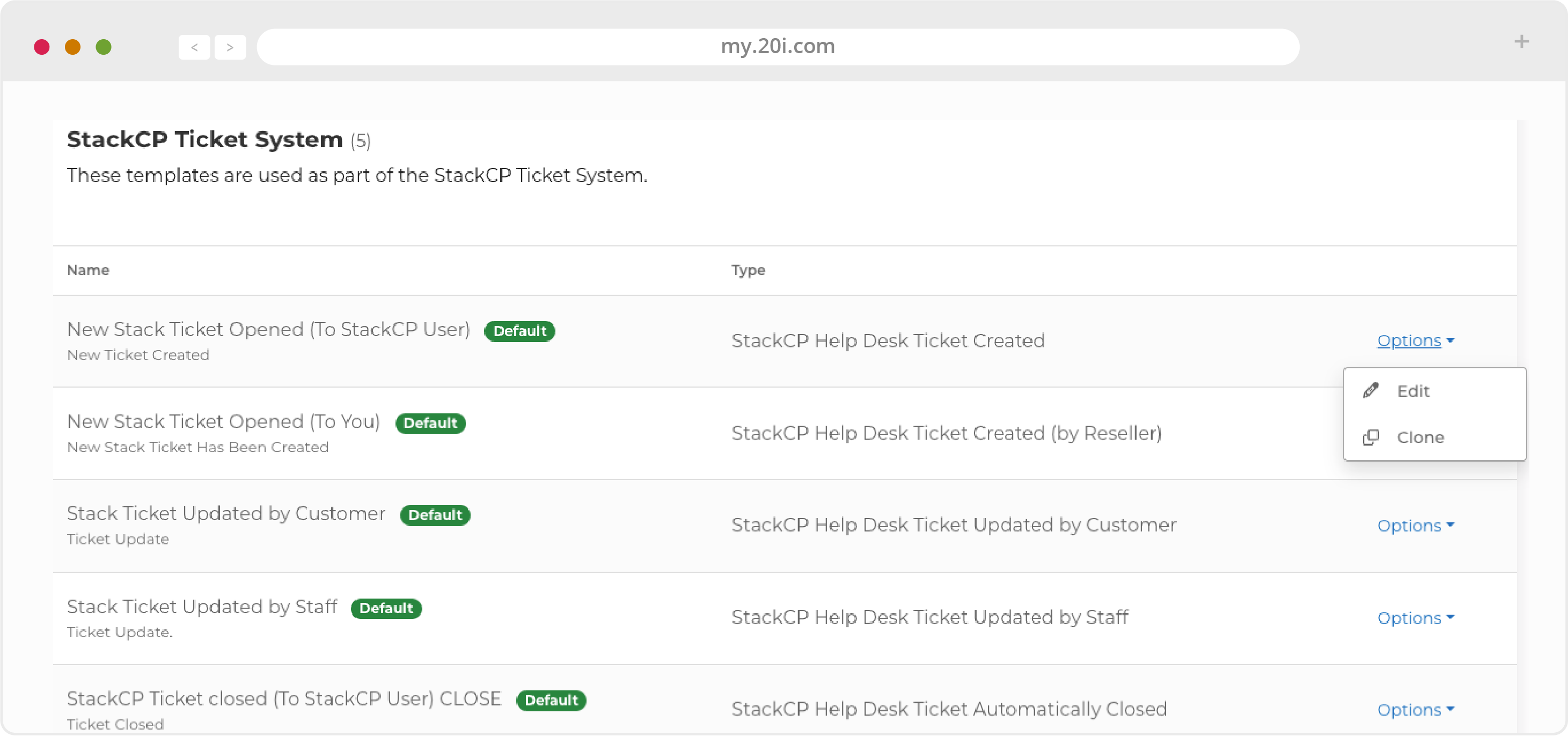This screenshot has width=1568, height=736.
Task: Open a new tab with plus icon
Action: pyautogui.click(x=1521, y=41)
